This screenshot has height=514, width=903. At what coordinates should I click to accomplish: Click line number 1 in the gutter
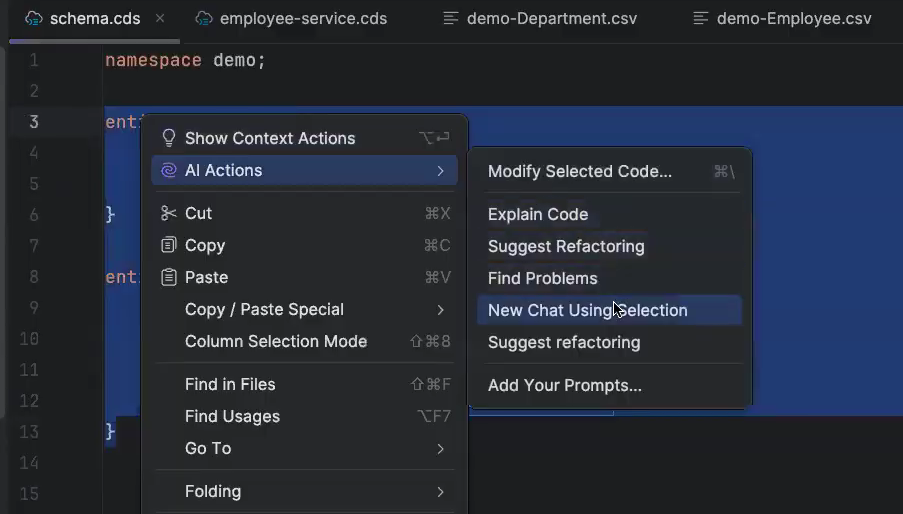tap(34, 60)
